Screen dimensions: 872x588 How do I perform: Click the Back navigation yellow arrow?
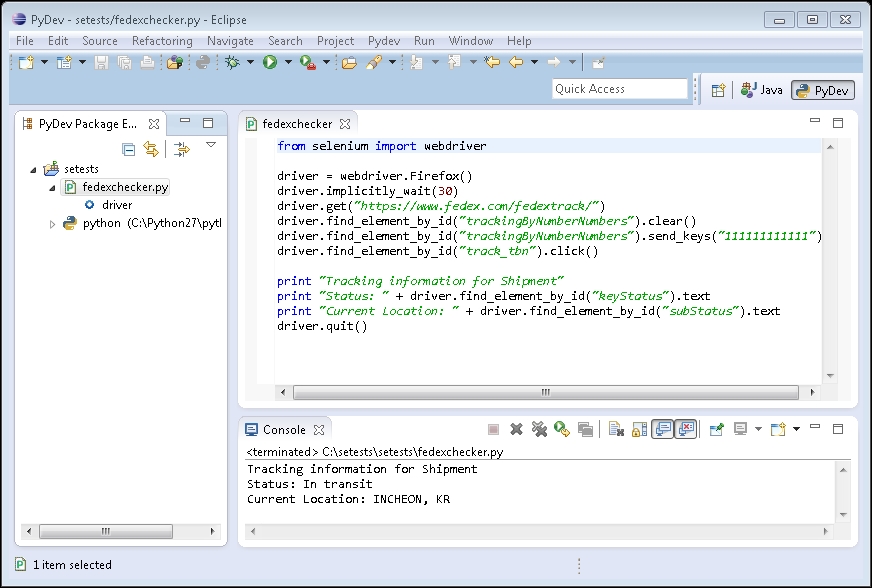click(x=516, y=62)
